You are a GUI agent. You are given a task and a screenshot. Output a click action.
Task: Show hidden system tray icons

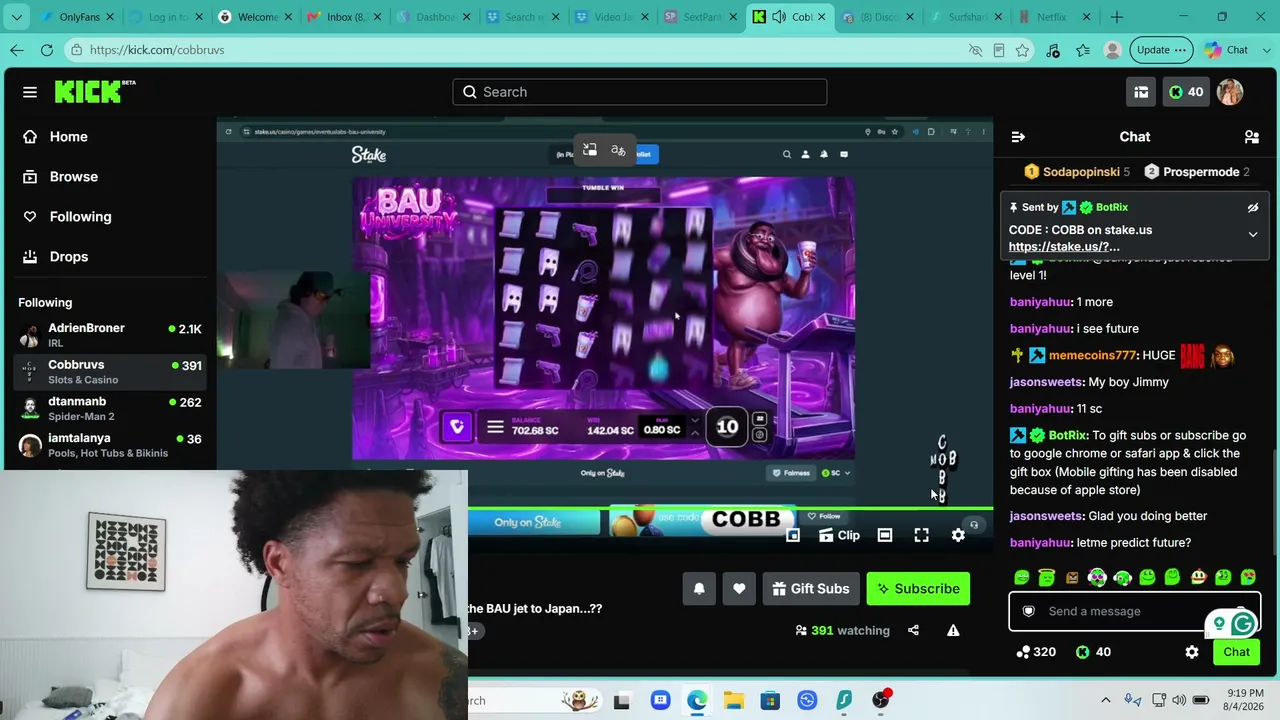[x=1105, y=700]
